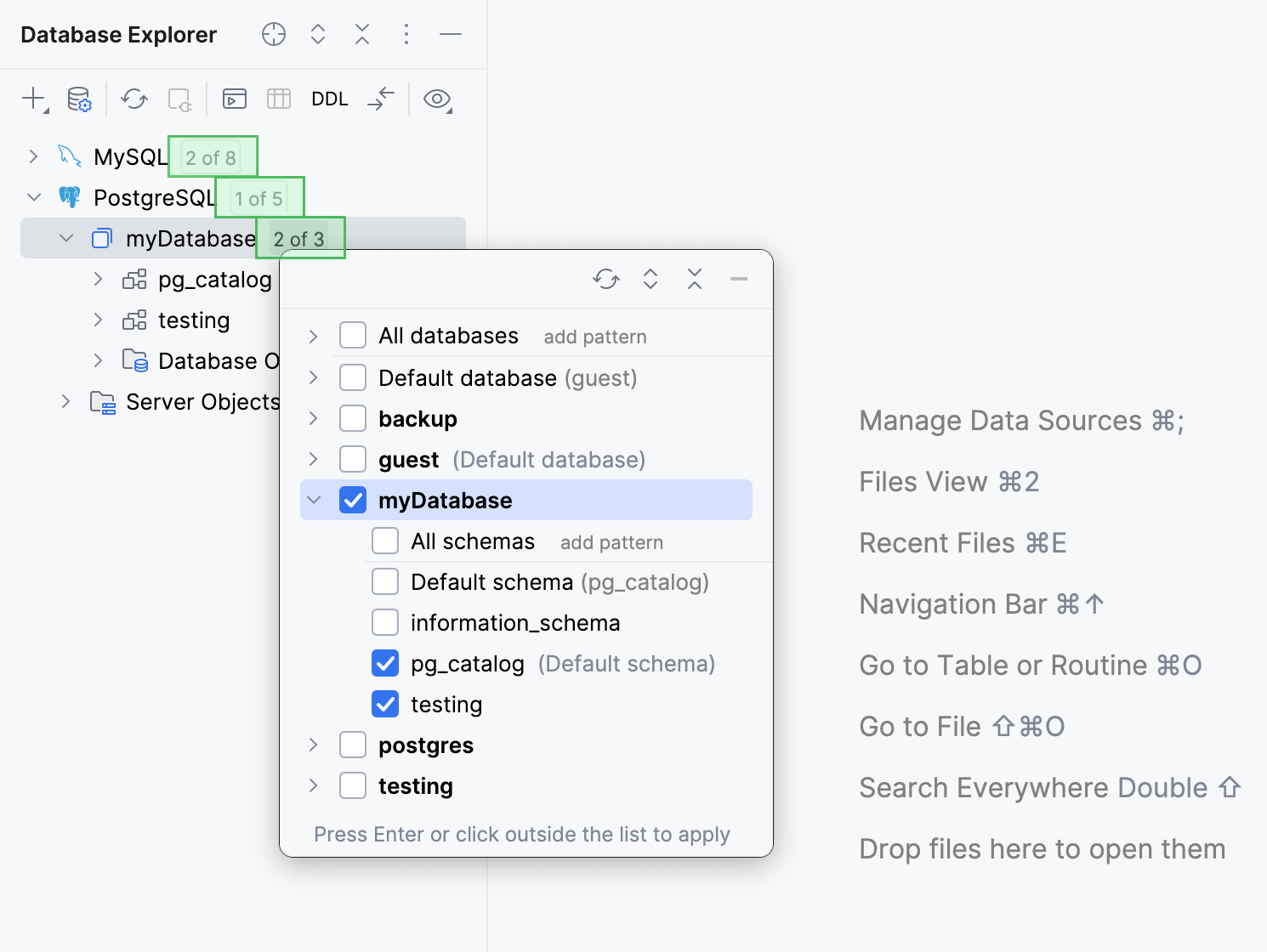Open Recent Files

pos(937,542)
